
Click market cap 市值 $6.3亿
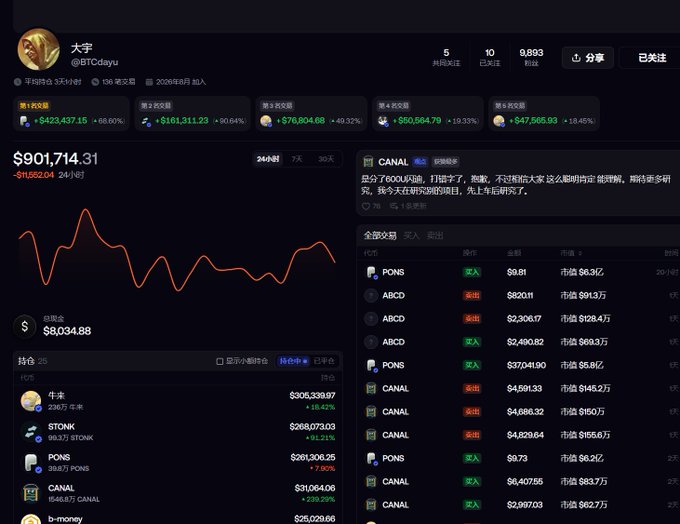point(582,272)
